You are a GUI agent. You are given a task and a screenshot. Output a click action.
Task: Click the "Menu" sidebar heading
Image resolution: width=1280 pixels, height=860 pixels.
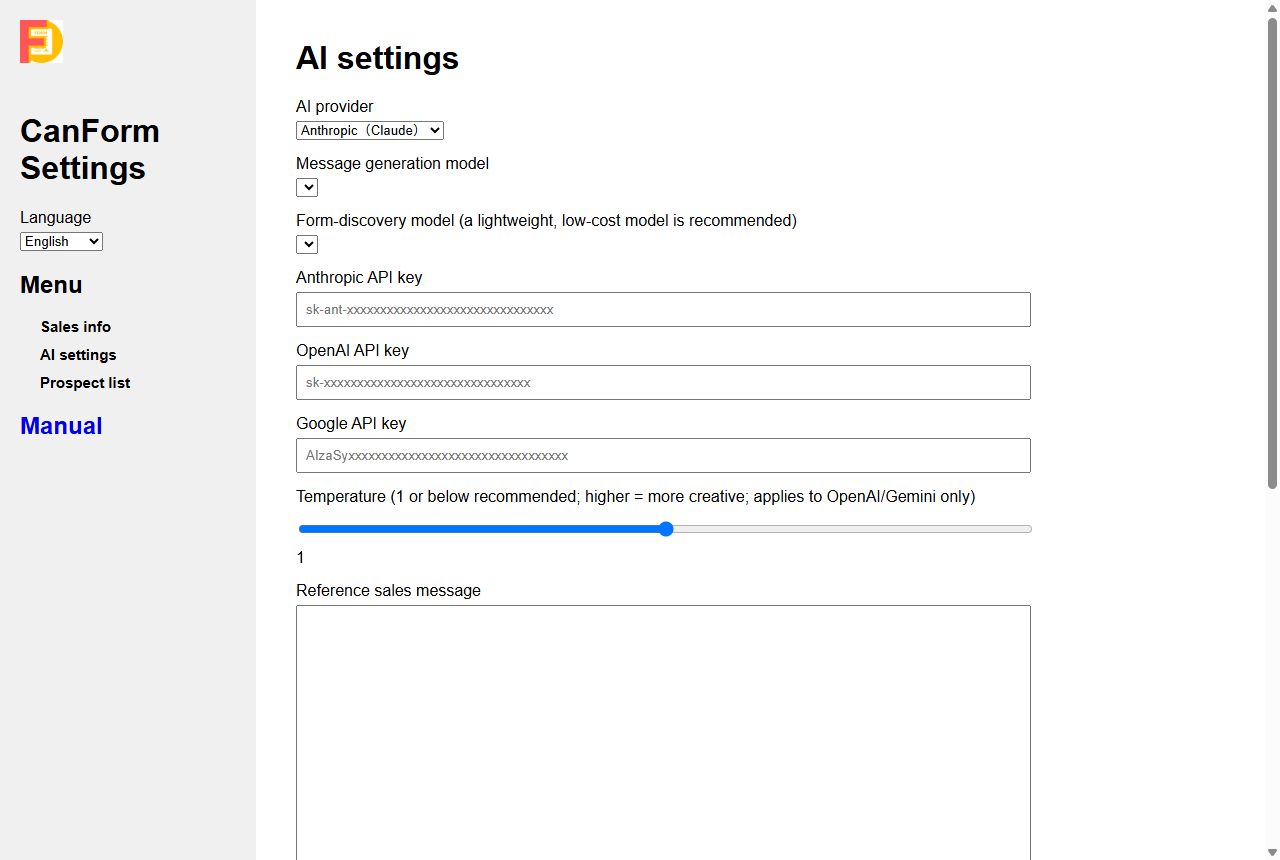[51, 285]
